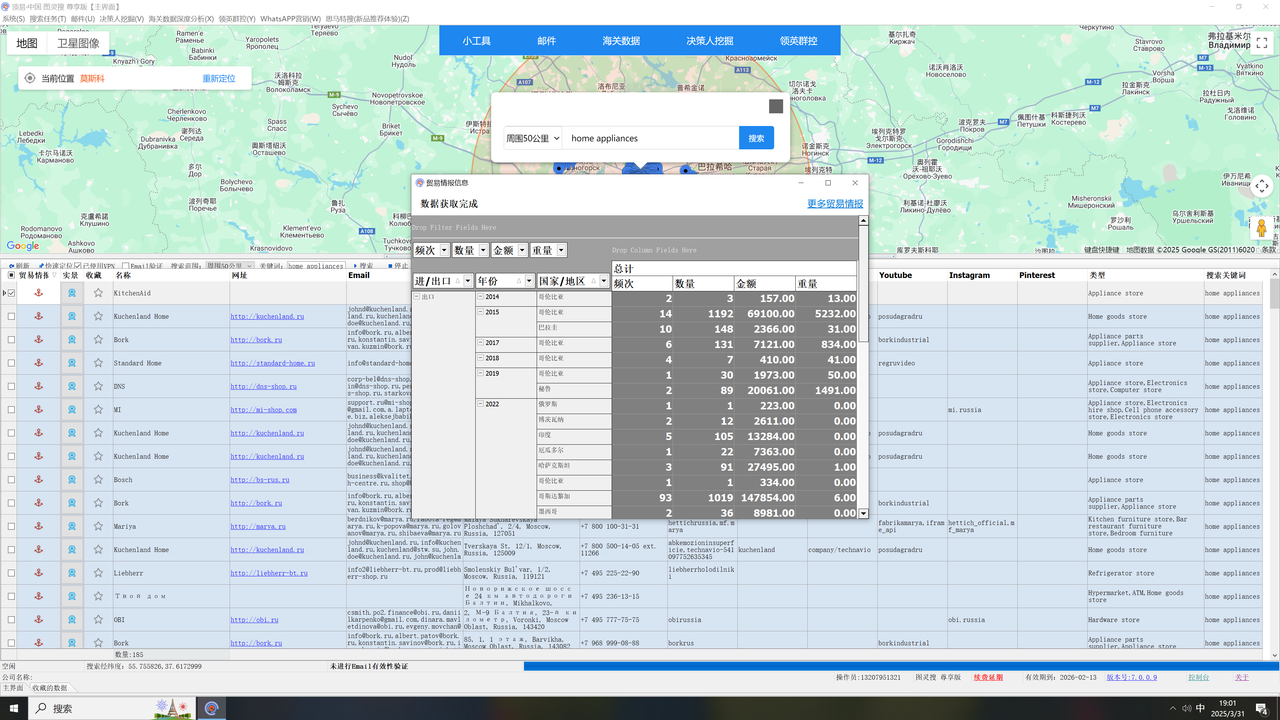Viewport: 1280px width, 720px height.
Task: Click in the home appliances search field
Action: 650,138
